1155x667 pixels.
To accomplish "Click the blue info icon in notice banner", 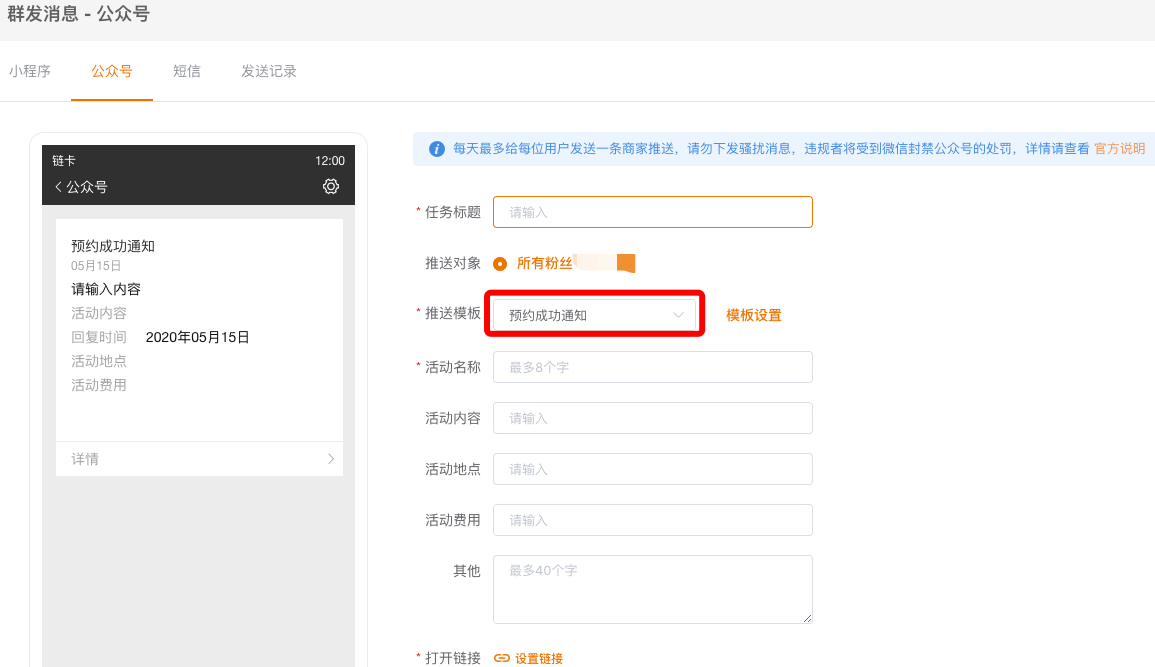I will 437,149.
